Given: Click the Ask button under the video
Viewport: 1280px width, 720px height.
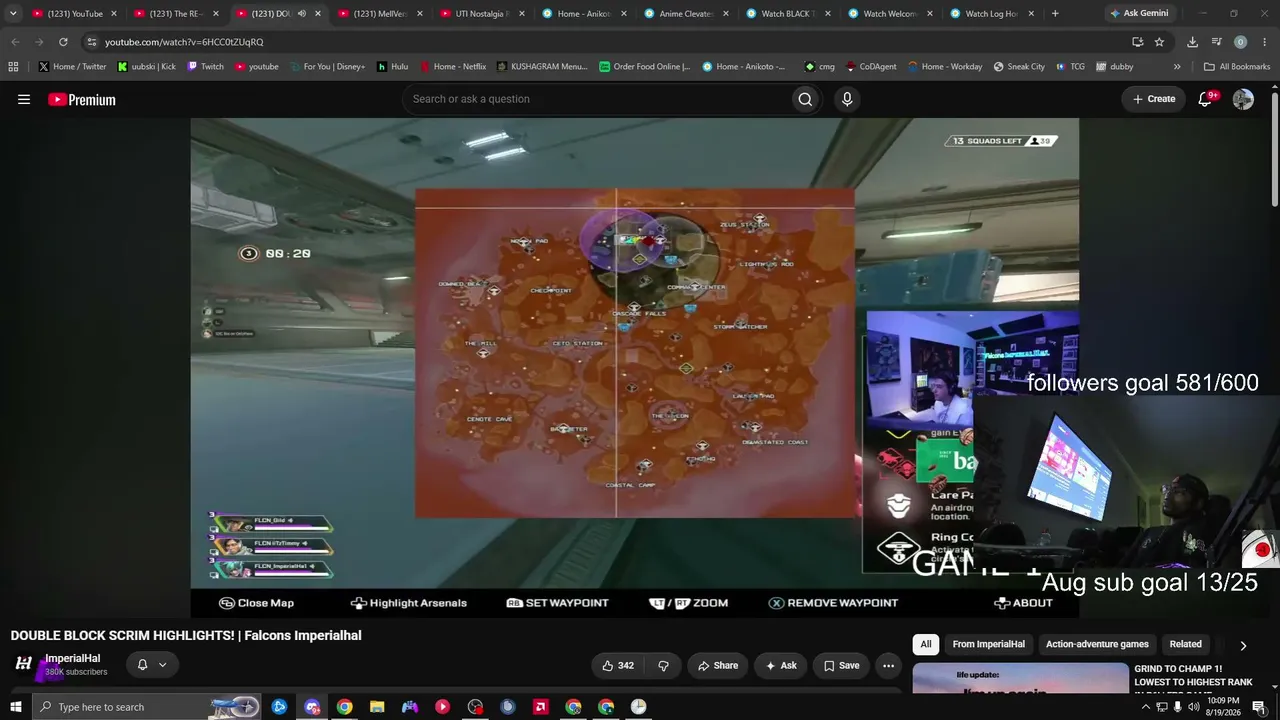Looking at the screenshot, I should click(x=781, y=665).
